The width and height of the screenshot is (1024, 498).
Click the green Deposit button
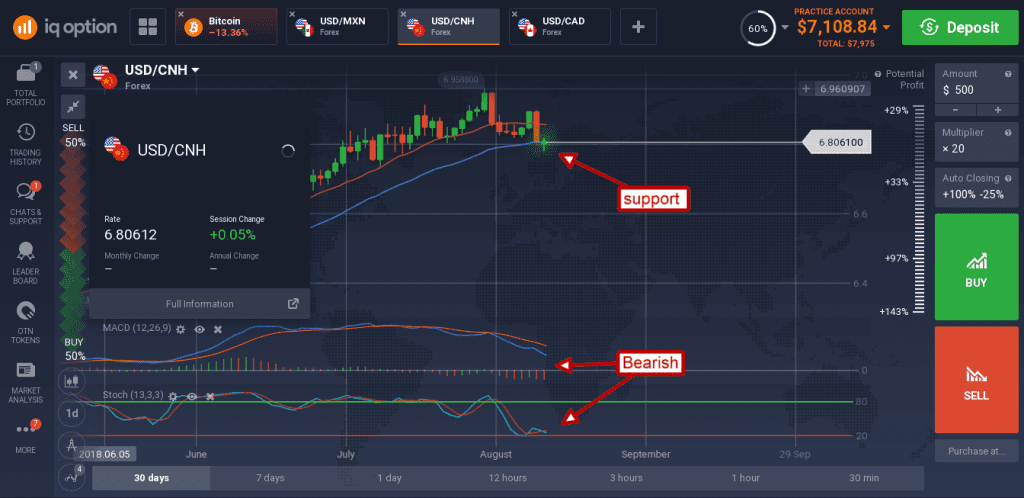pyautogui.click(x=960, y=27)
